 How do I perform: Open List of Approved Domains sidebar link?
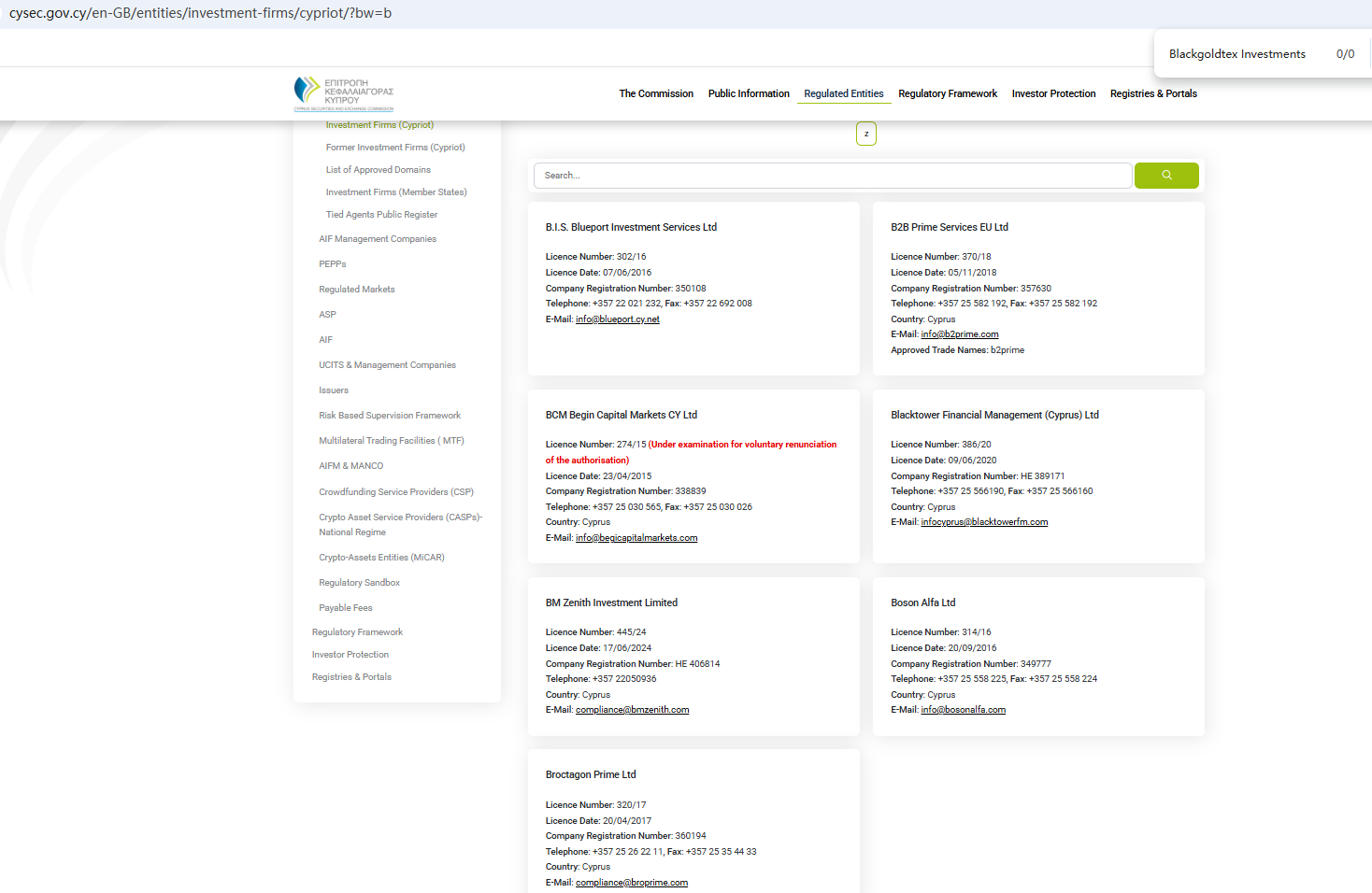(x=378, y=170)
